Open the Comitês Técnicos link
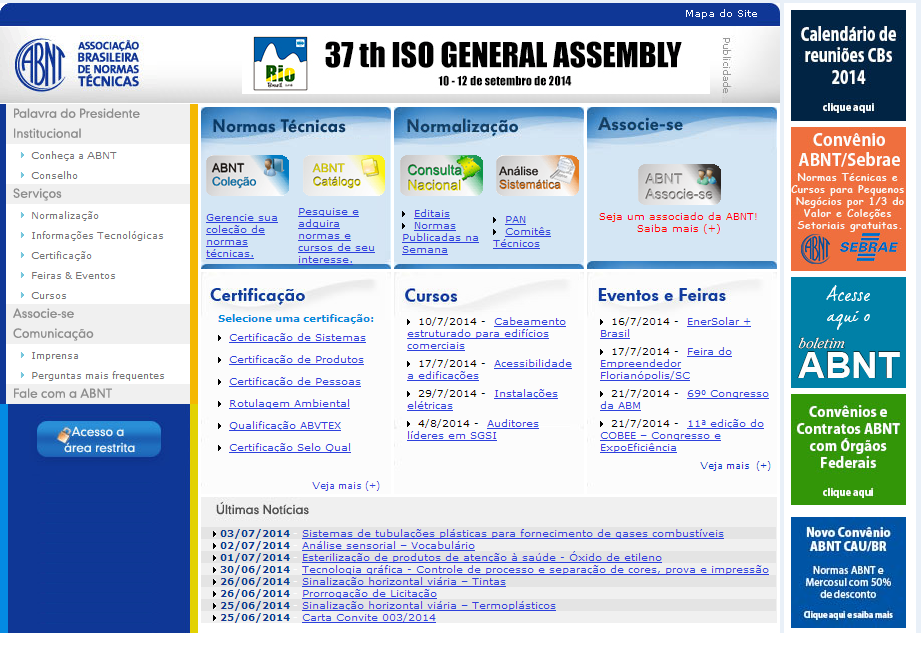The image size is (921, 665). [522, 238]
